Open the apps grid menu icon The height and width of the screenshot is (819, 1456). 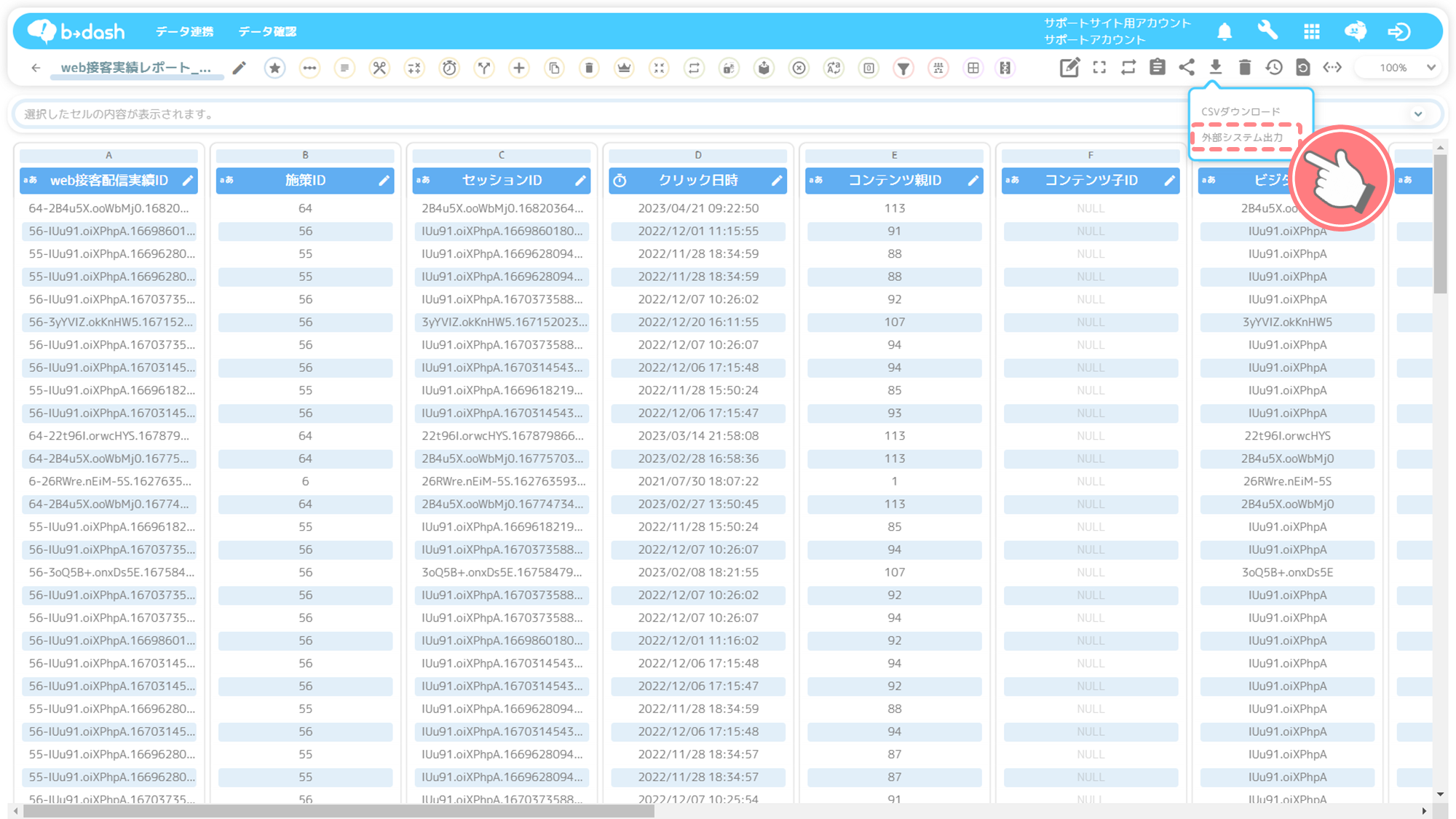coord(1312,31)
